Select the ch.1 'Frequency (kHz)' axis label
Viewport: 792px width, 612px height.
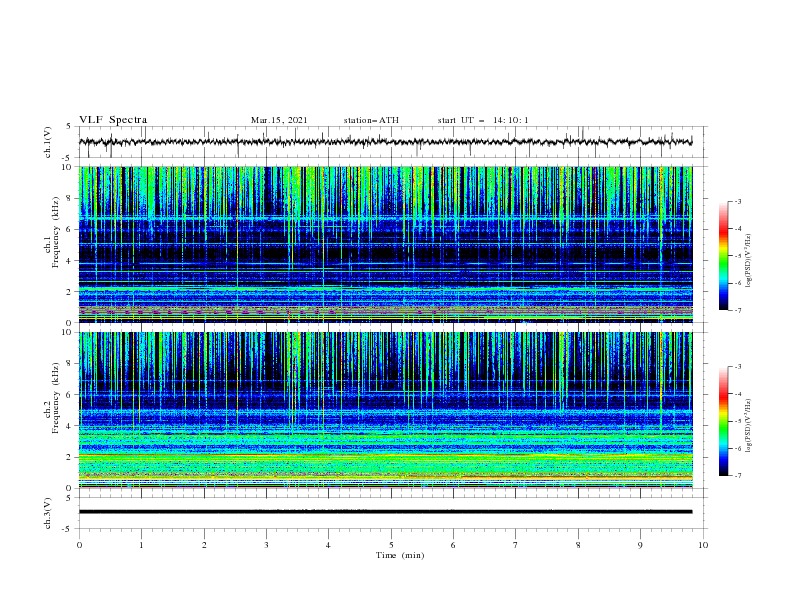[x=56, y=233]
